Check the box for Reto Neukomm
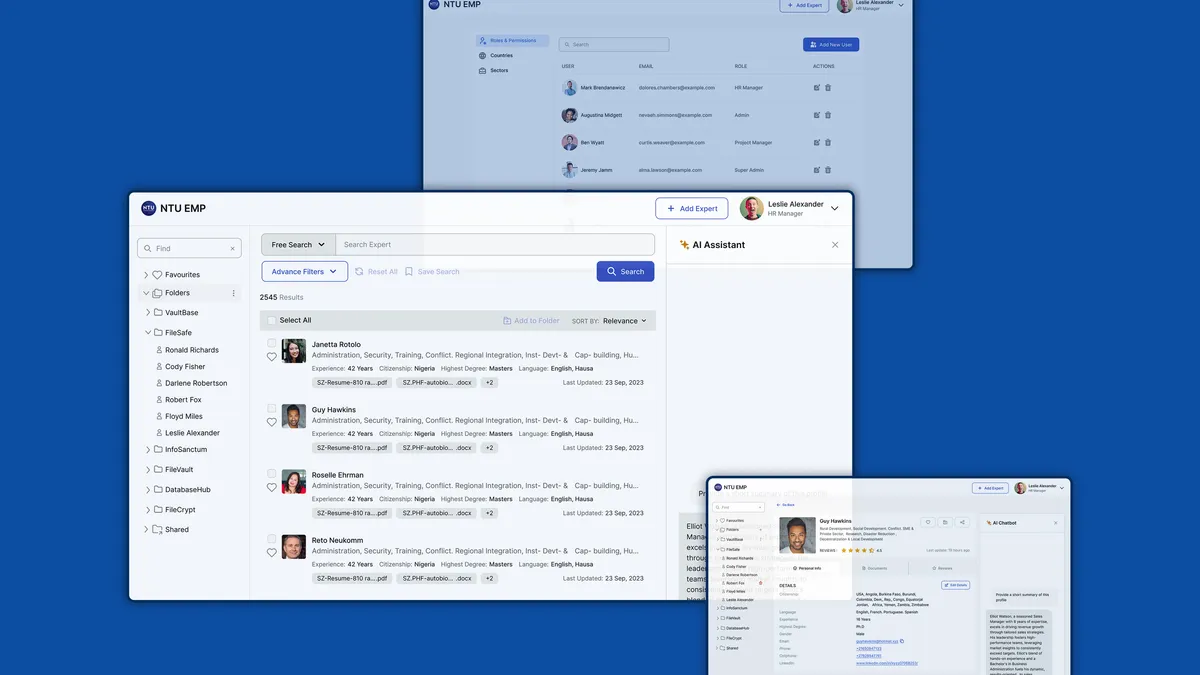This screenshot has height=675, width=1200. [x=272, y=539]
